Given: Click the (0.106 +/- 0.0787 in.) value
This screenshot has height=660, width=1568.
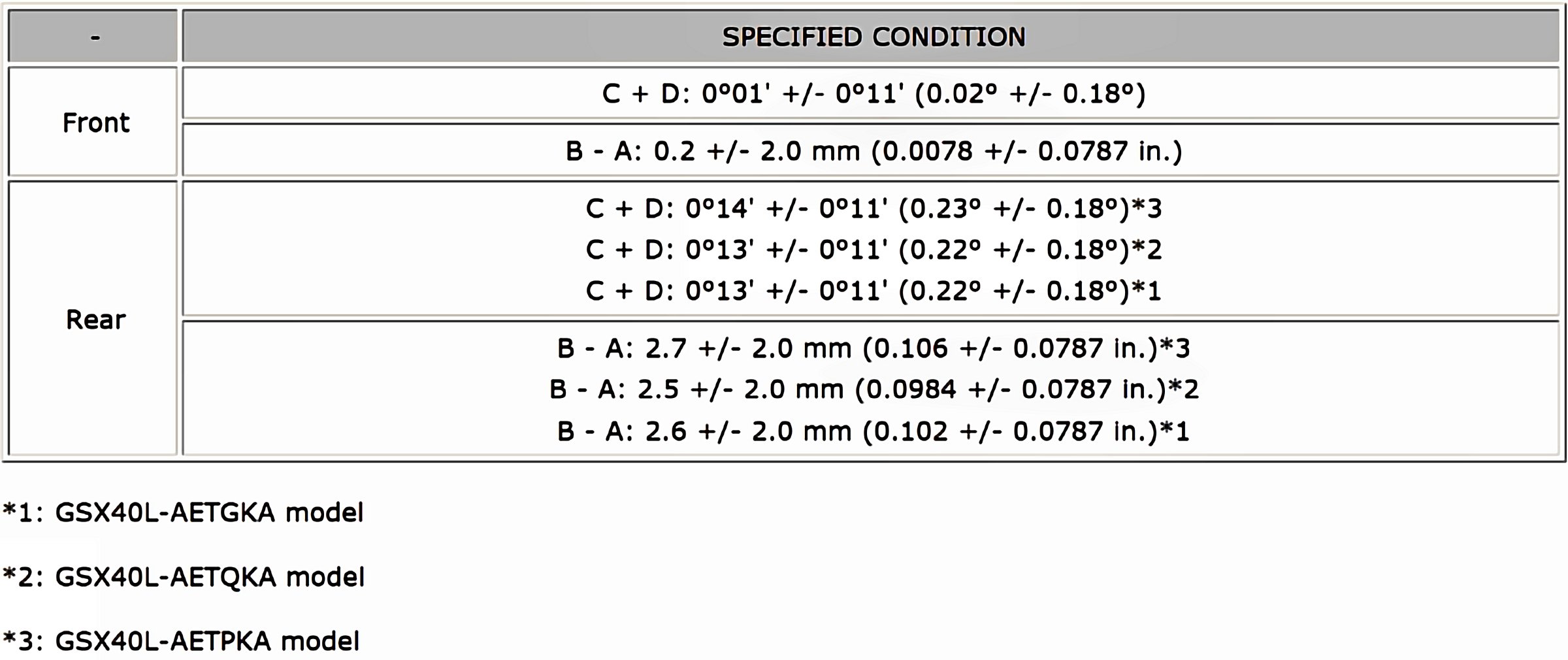Looking at the screenshot, I should tap(1010, 348).
